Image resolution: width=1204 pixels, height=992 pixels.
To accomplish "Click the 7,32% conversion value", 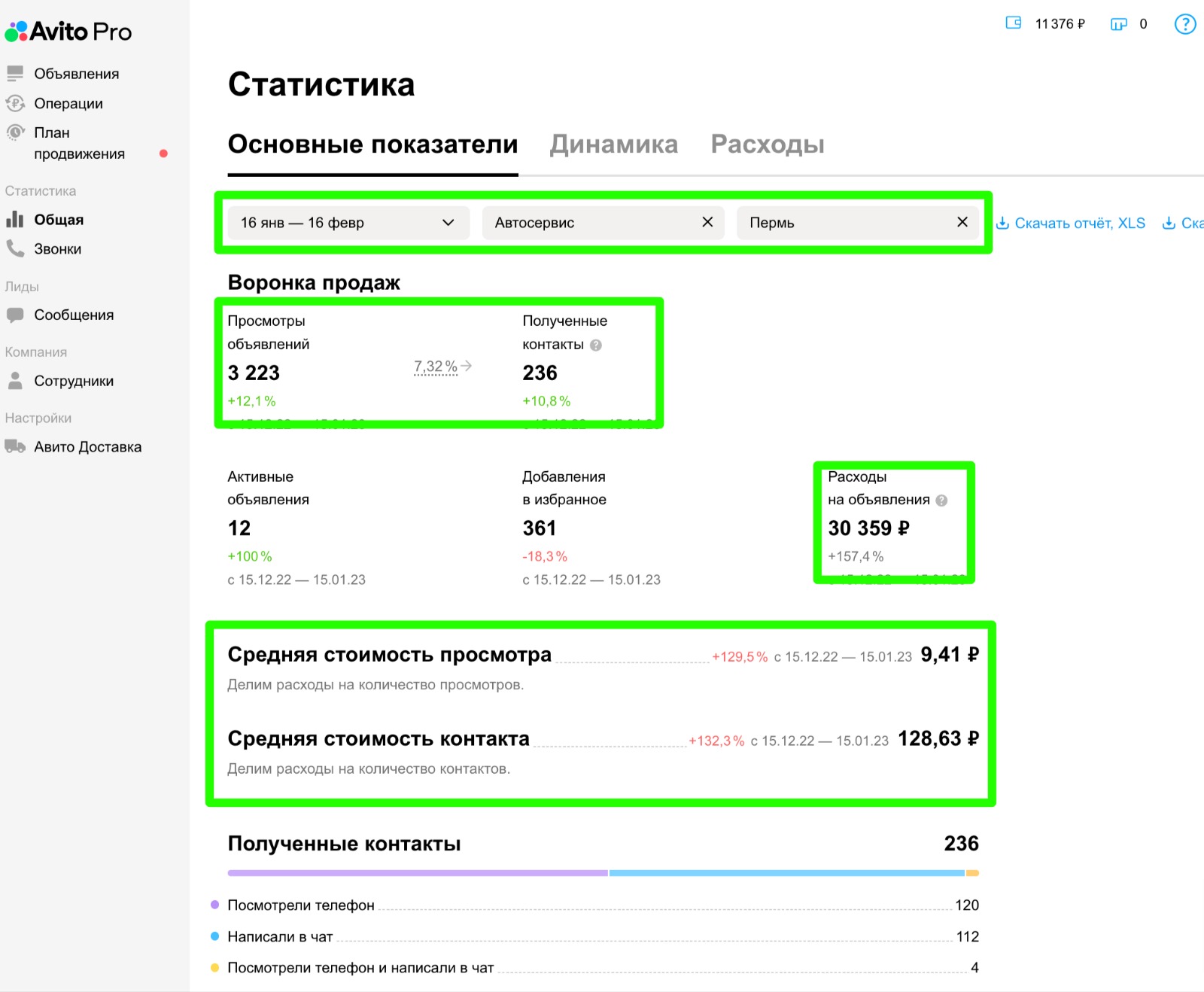I will (436, 367).
